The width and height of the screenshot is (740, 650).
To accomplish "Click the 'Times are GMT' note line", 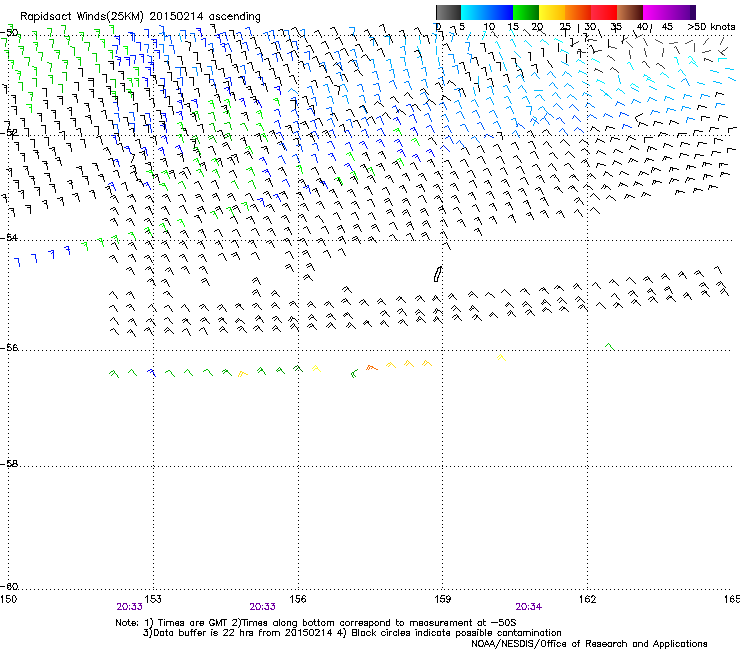I will click(315, 623).
